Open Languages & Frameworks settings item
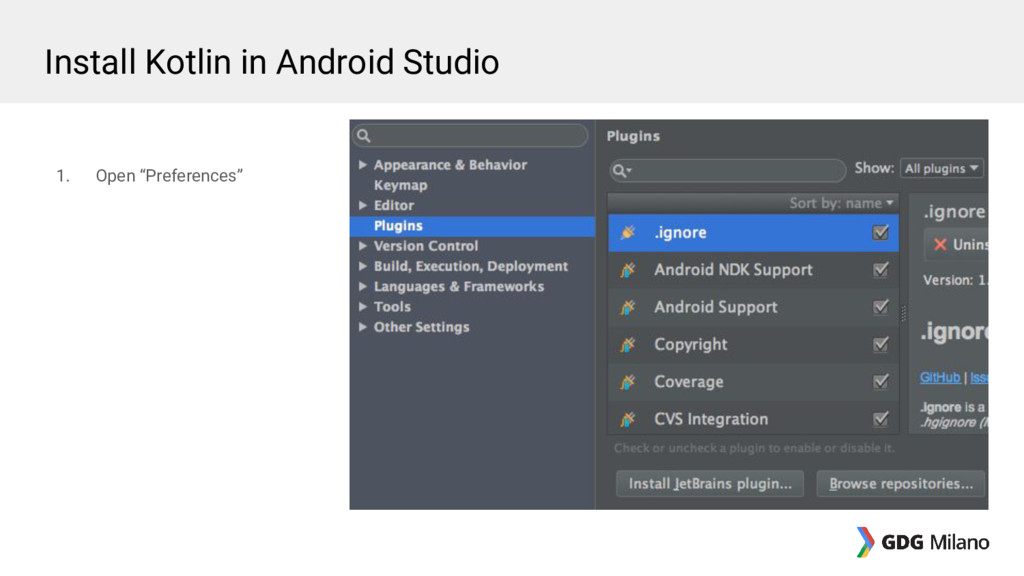 458,287
